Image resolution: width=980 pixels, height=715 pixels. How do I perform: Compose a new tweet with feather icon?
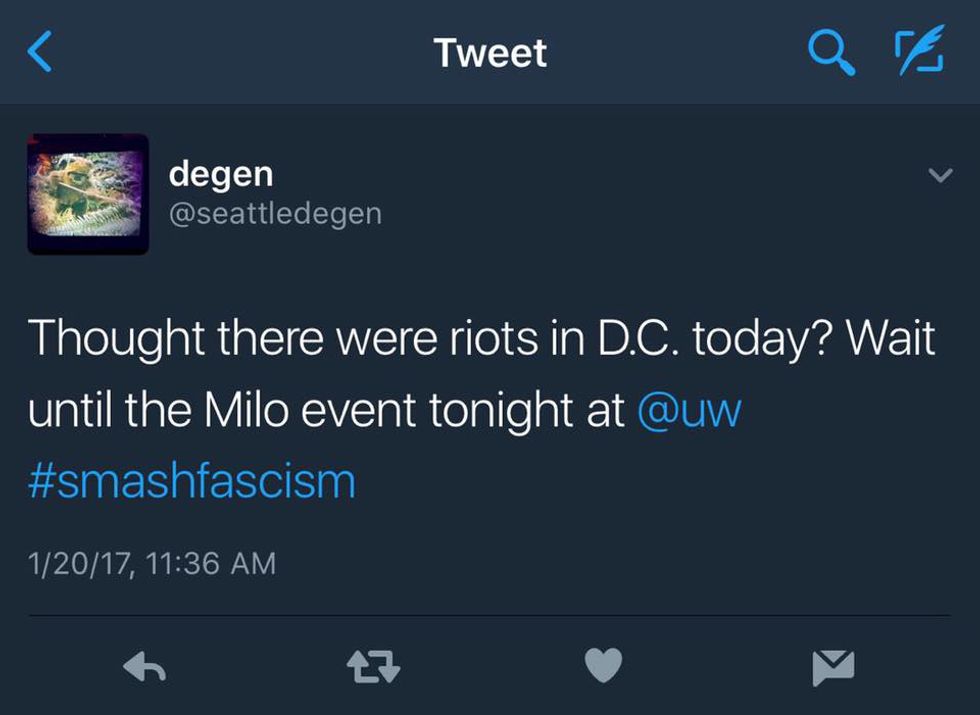[x=918, y=53]
